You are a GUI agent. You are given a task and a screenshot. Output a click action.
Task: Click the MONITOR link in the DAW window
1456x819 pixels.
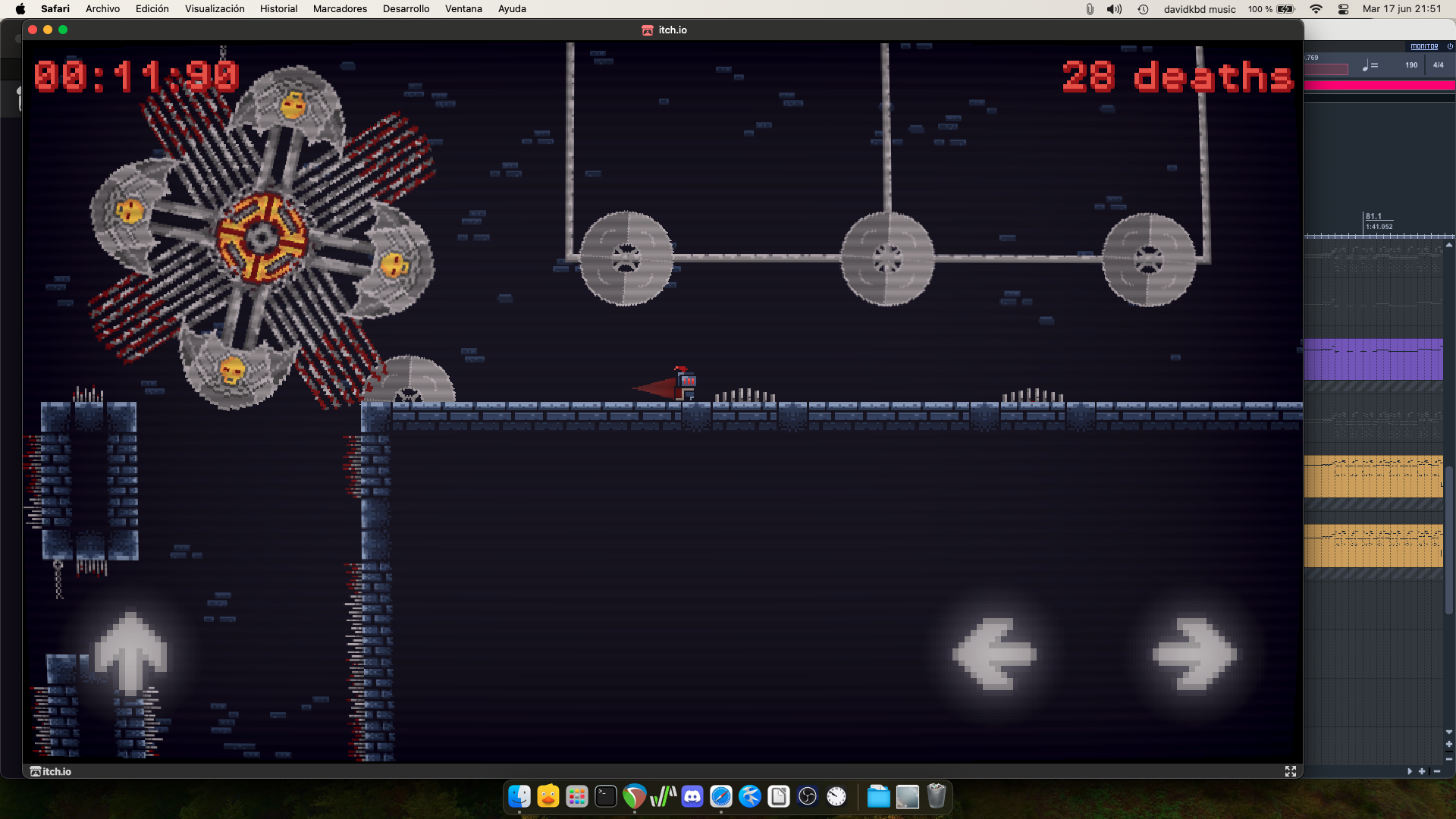point(1424,46)
